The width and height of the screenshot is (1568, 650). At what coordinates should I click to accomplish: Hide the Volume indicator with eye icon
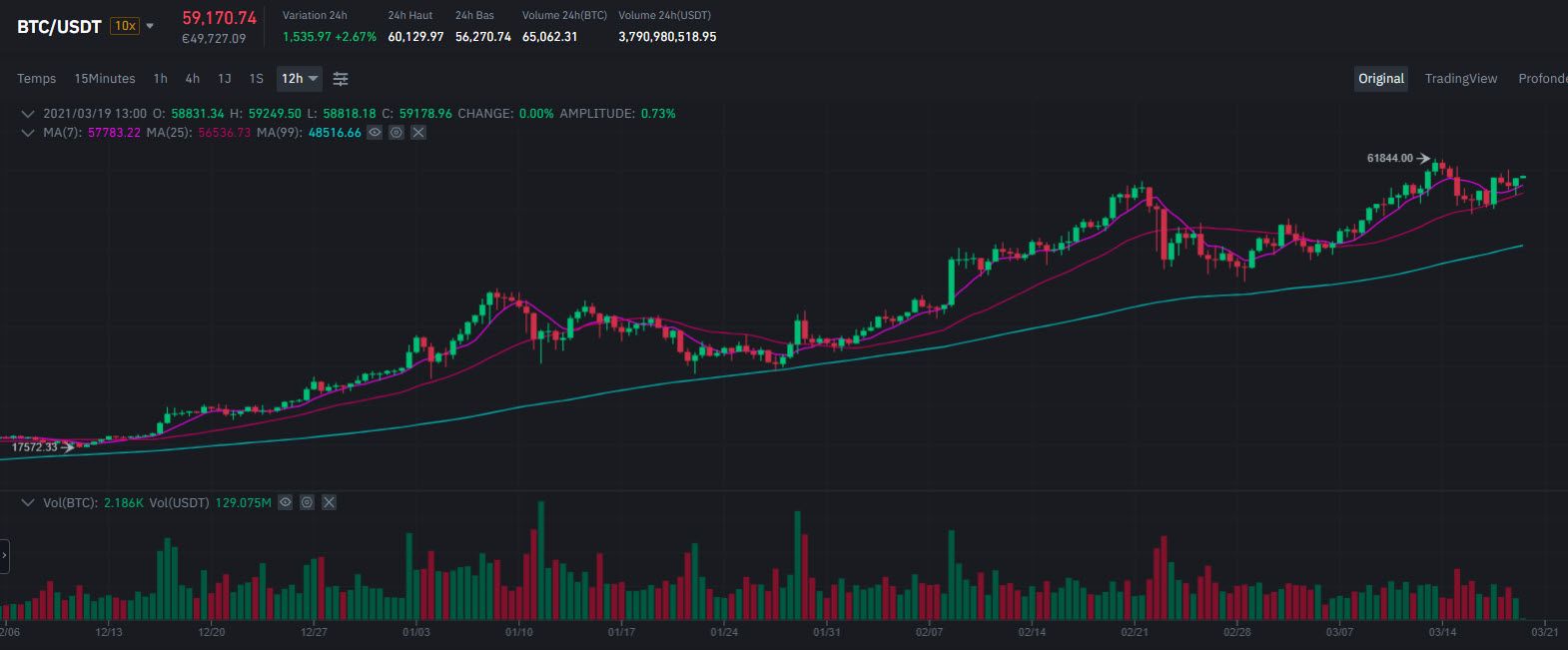pyautogui.click(x=285, y=502)
